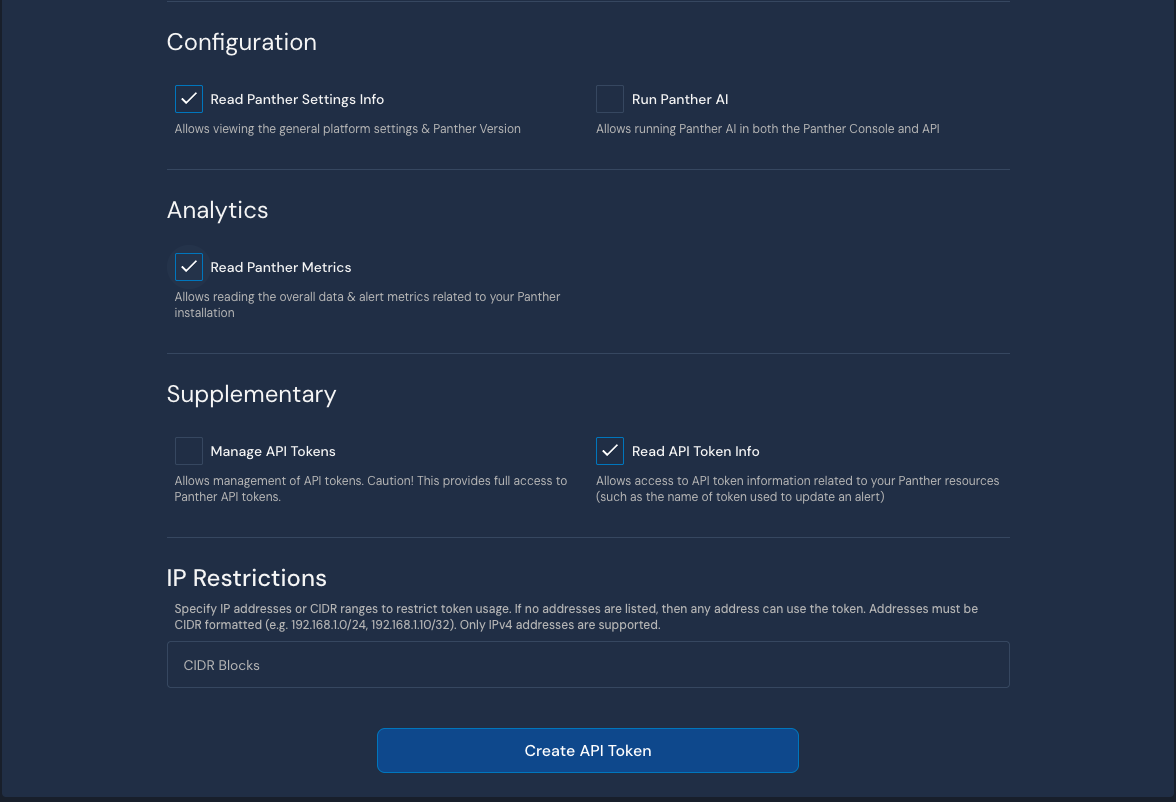The image size is (1176, 802).
Task: Disable the Read Panther Metrics permission
Action: 189,266
